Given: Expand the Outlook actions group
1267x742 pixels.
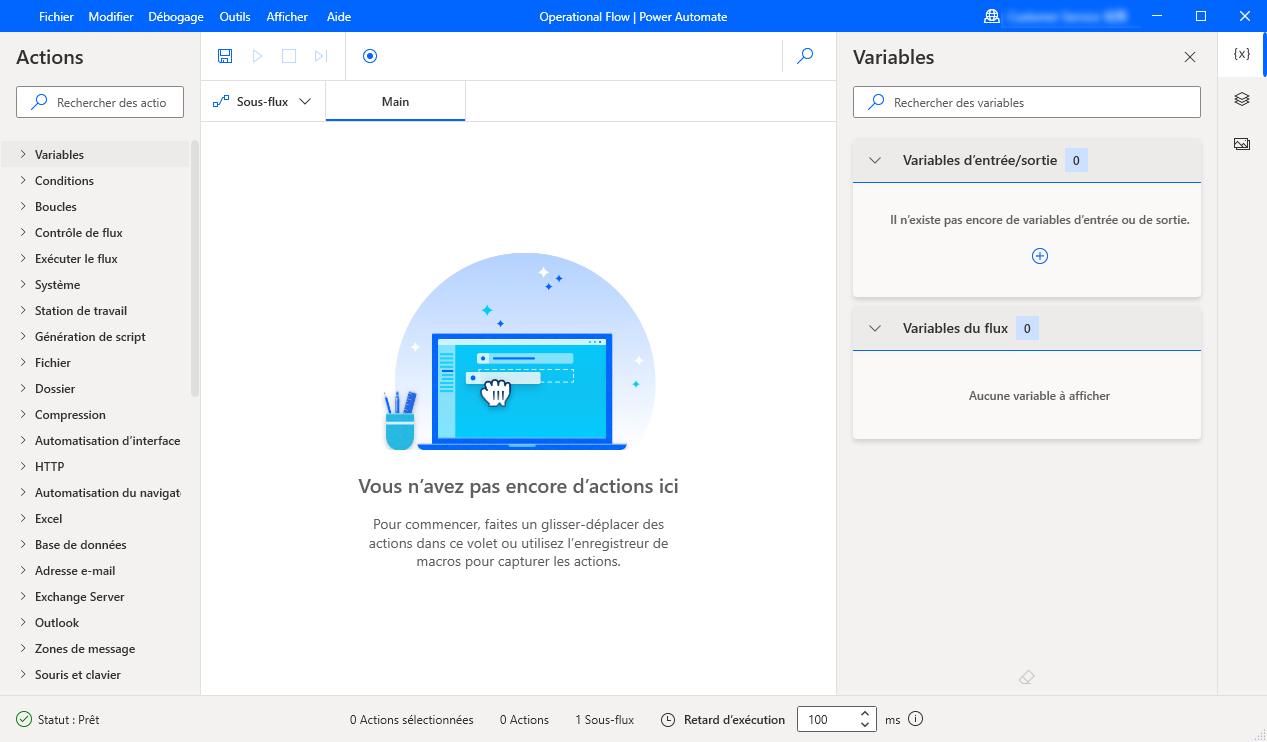Looking at the screenshot, I should click(x=23, y=623).
